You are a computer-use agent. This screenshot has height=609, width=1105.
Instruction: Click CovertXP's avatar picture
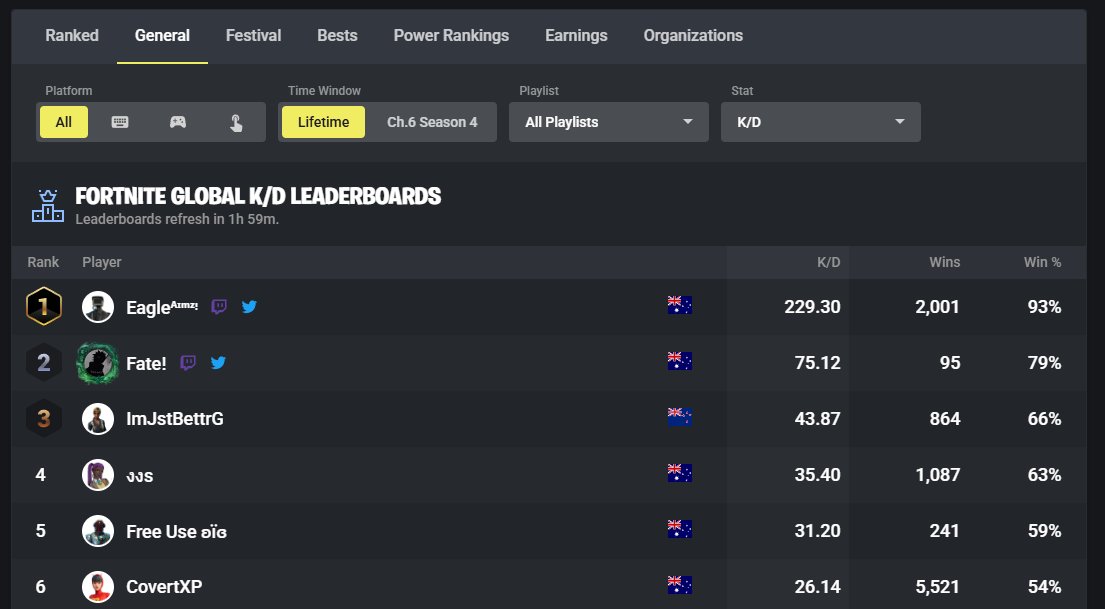98,586
